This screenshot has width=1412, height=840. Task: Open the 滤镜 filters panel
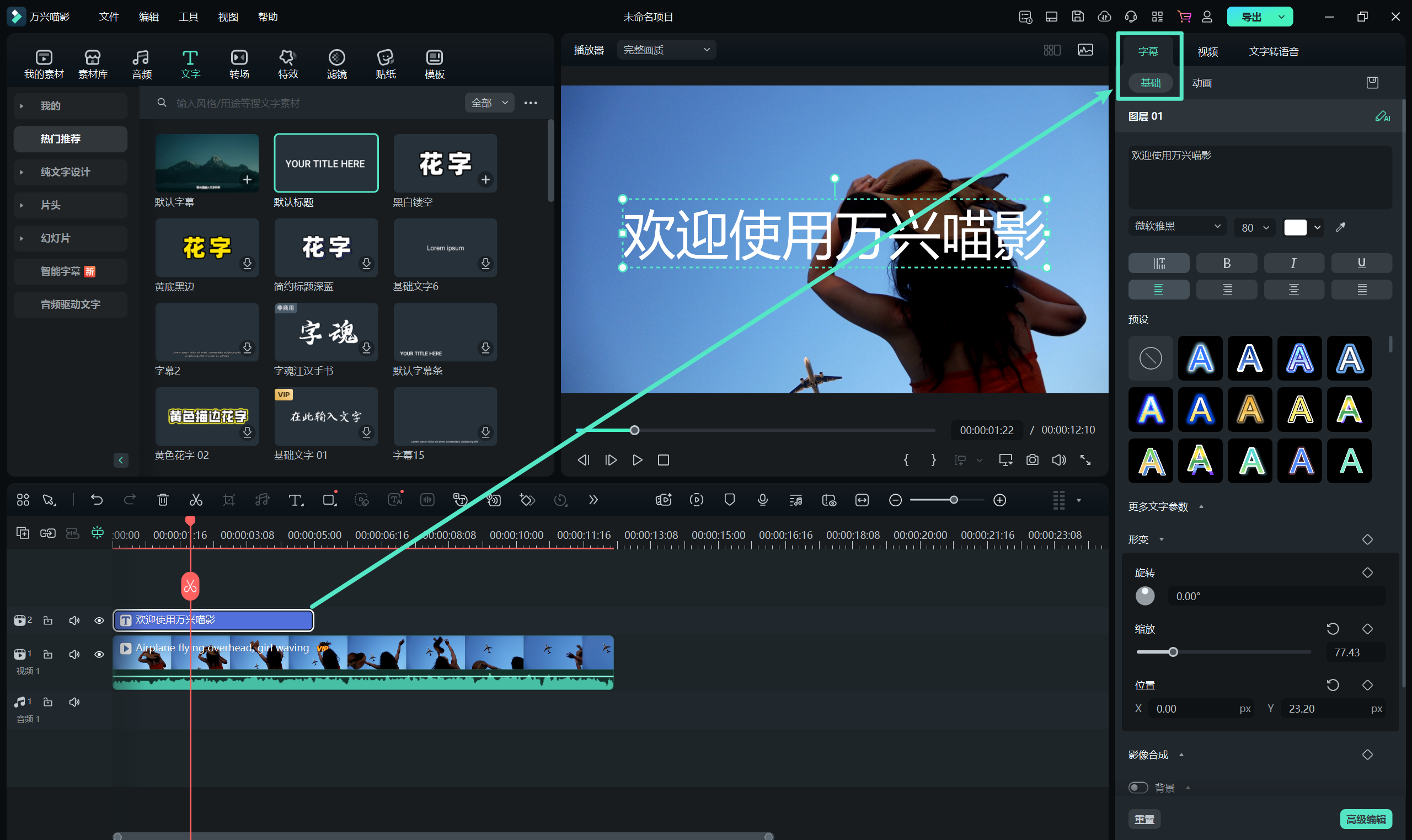pos(337,63)
